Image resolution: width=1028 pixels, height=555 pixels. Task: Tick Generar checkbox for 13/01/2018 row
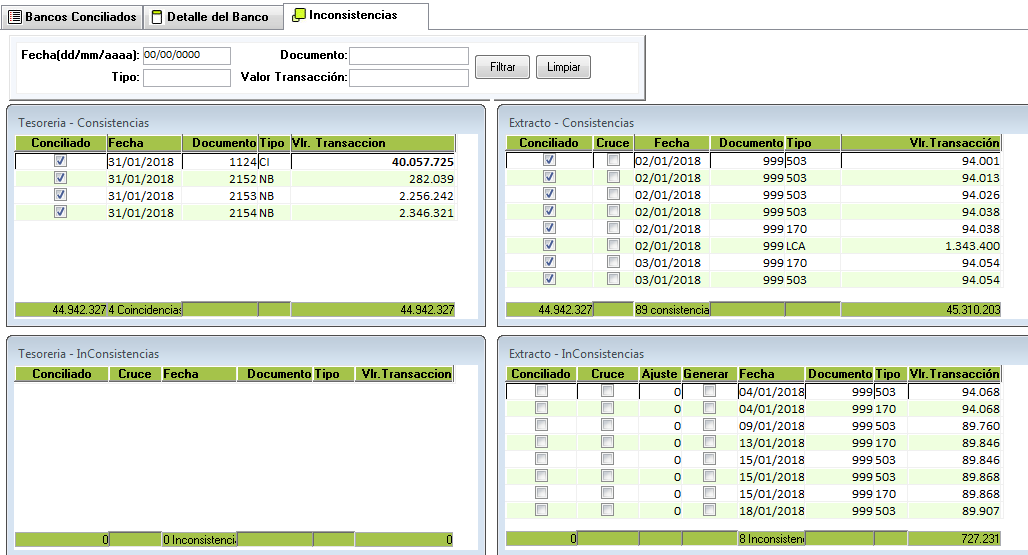click(x=709, y=442)
